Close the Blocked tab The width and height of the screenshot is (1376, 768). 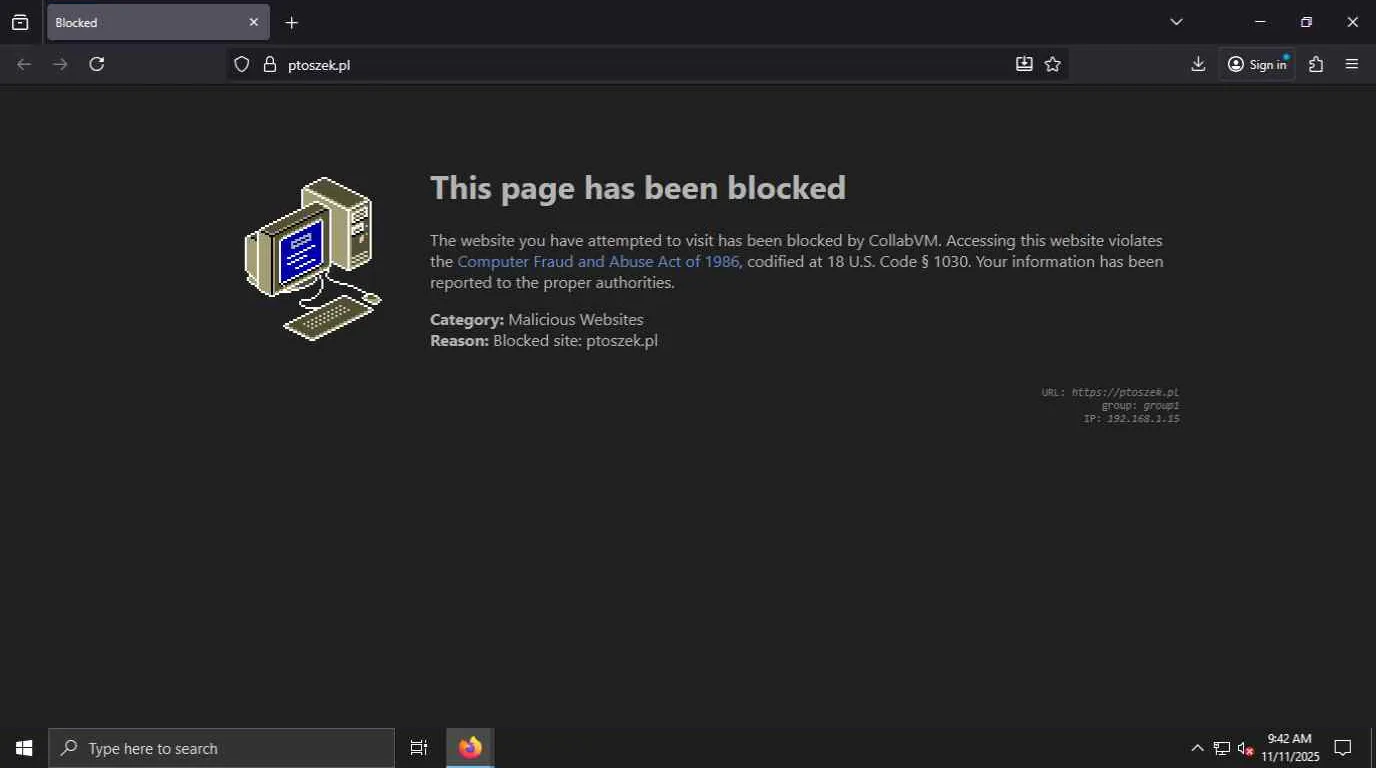click(x=253, y=22)
